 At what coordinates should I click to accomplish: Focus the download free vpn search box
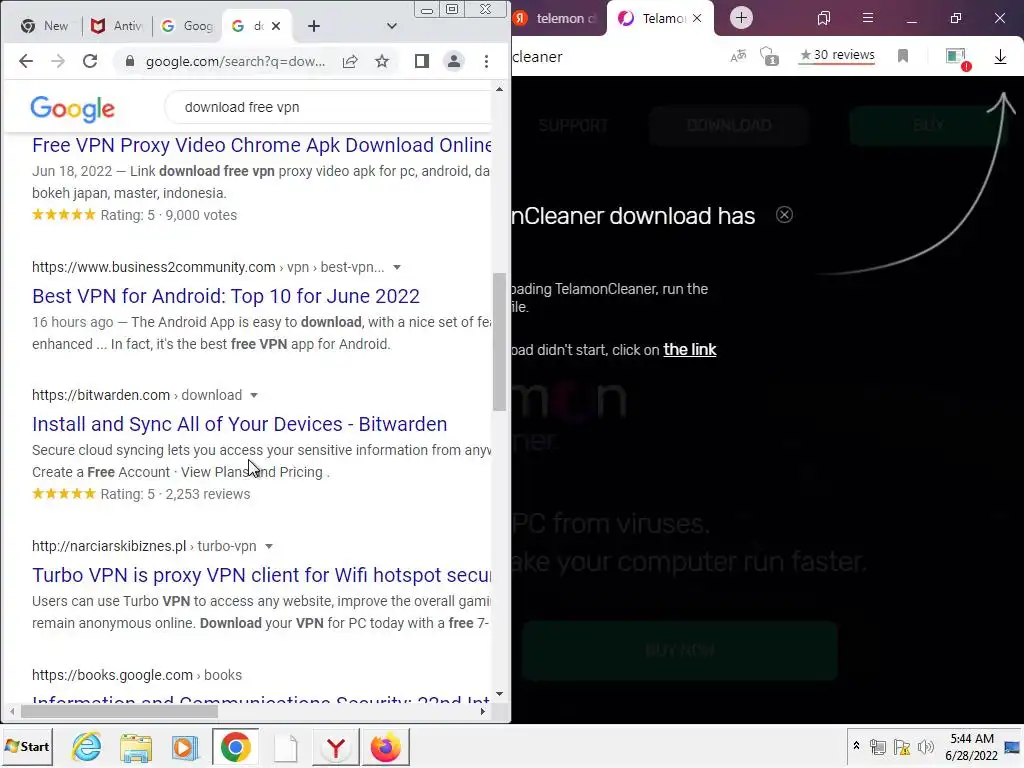pos(330,107)
